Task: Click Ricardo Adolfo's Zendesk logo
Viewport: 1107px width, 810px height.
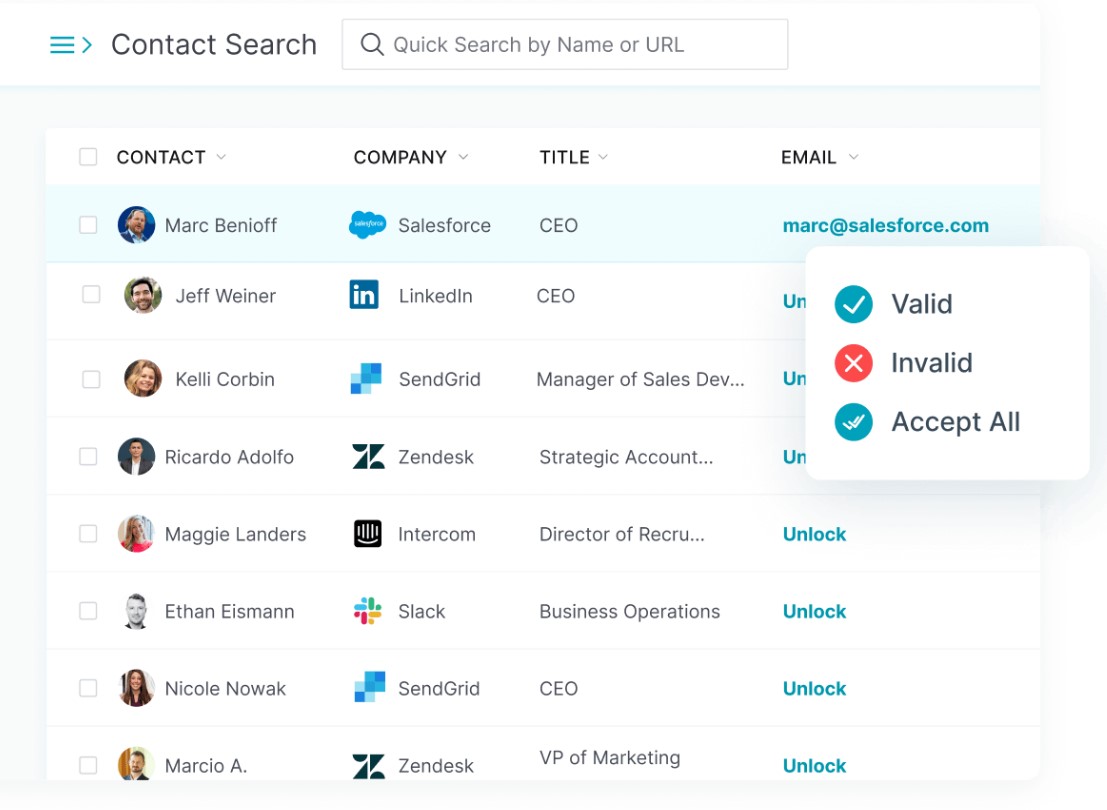Action: point(369,457)
